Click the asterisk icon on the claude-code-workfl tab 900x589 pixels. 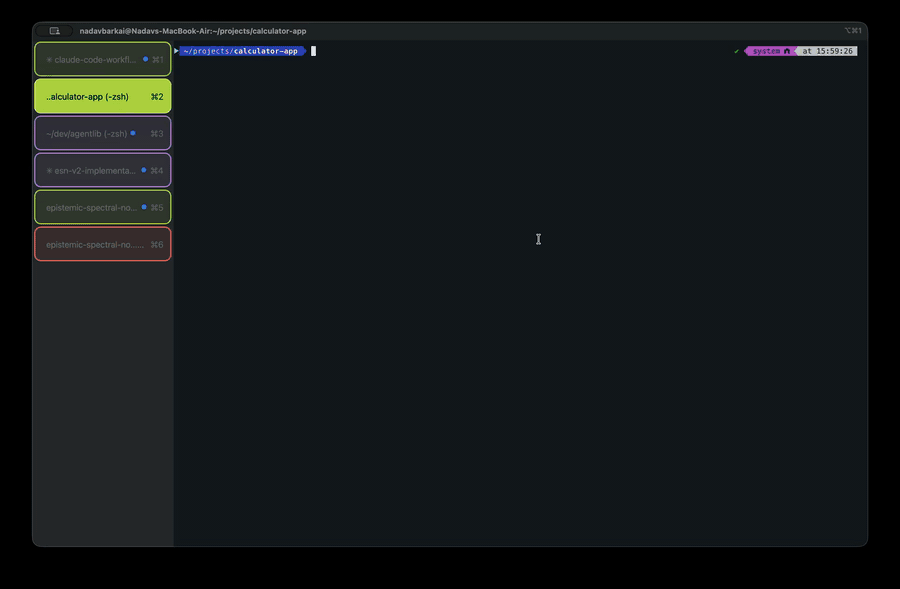click(x=49, y=60)
